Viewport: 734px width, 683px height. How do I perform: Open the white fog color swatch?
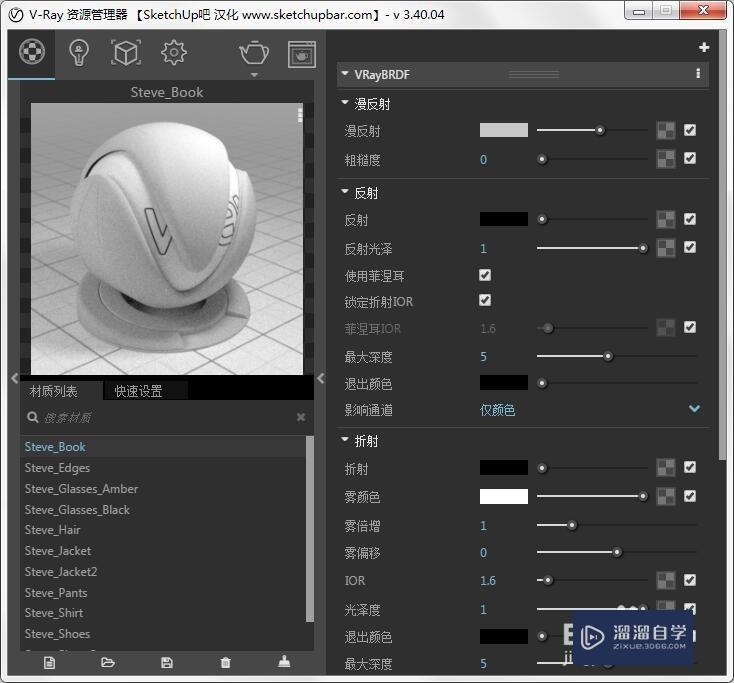tap(504, 497)
